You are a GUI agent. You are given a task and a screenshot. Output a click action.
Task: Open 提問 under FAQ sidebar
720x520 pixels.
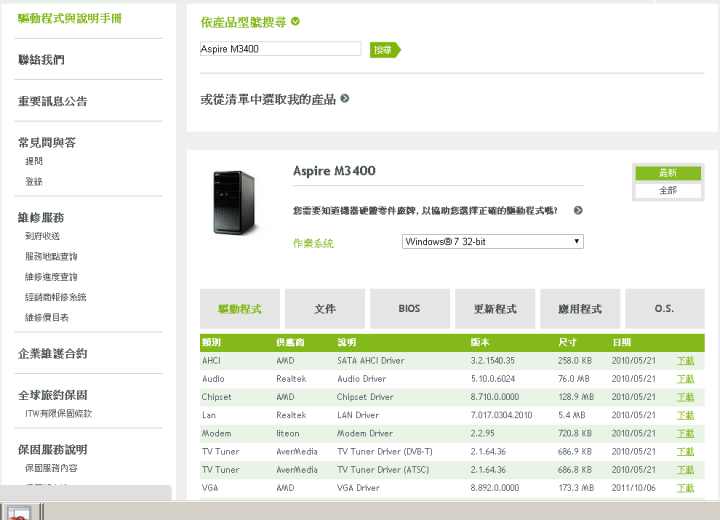coord(34,161)
